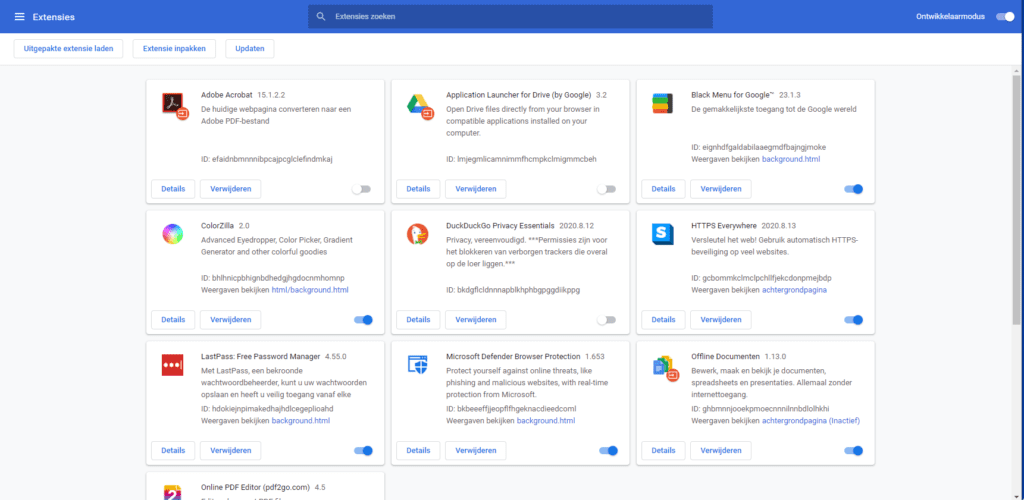Open Details for Application Launcher for Drive

[418, 189]
